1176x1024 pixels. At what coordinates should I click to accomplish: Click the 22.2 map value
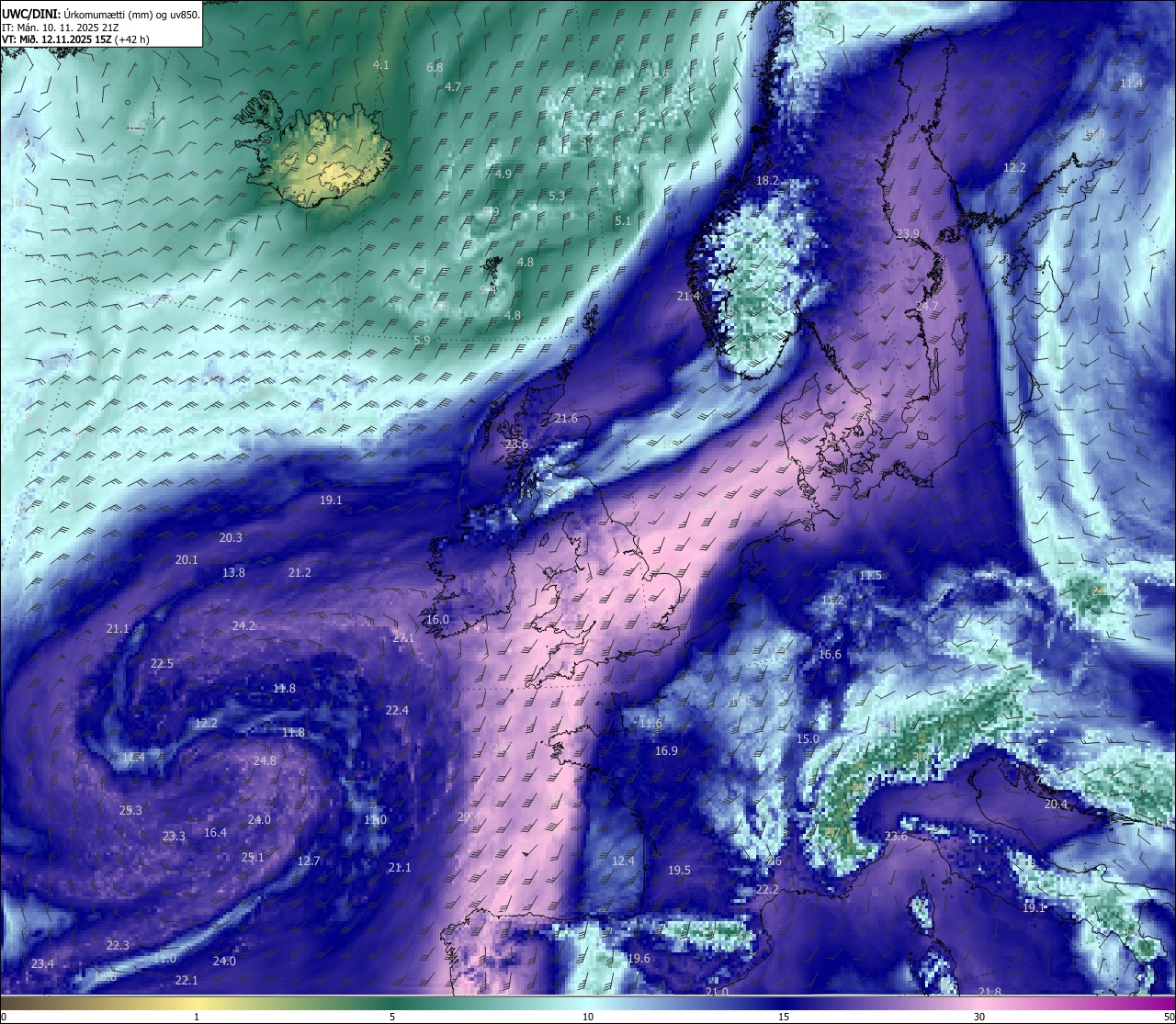767,889
